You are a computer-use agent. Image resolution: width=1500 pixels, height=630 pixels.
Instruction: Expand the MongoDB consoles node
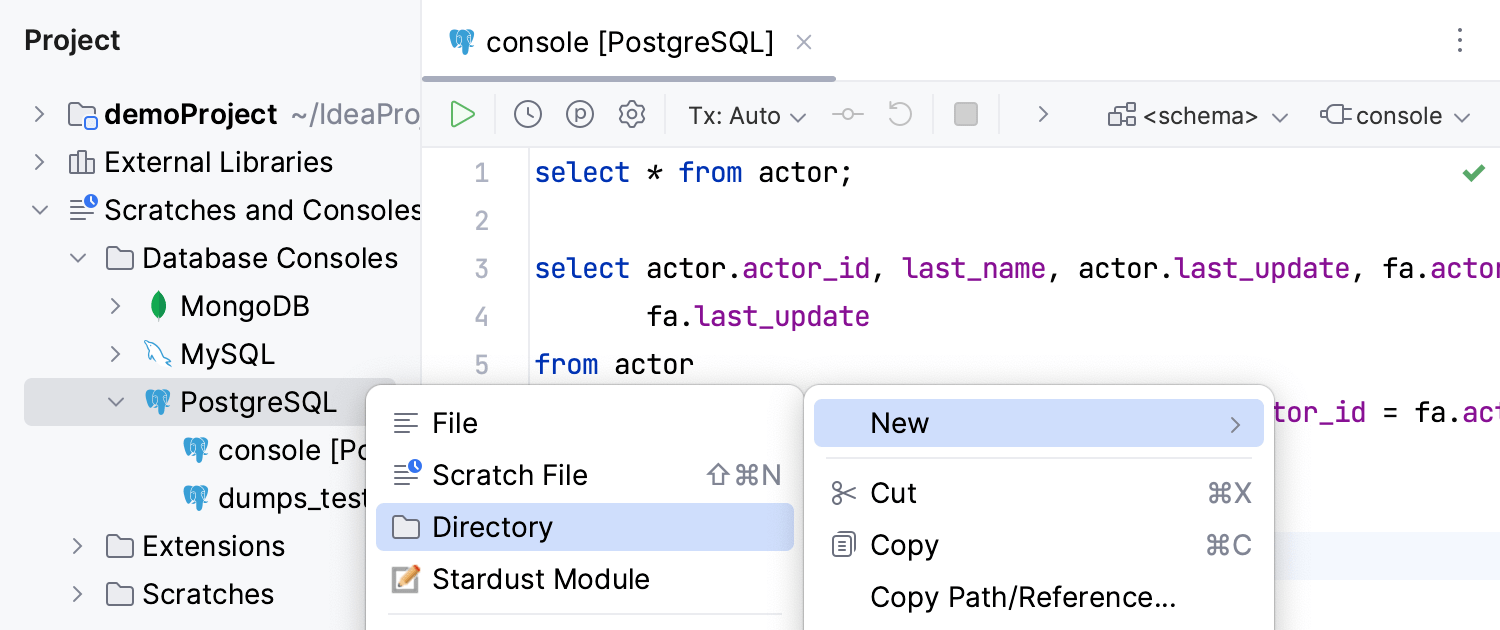click(x=116, y=306)
